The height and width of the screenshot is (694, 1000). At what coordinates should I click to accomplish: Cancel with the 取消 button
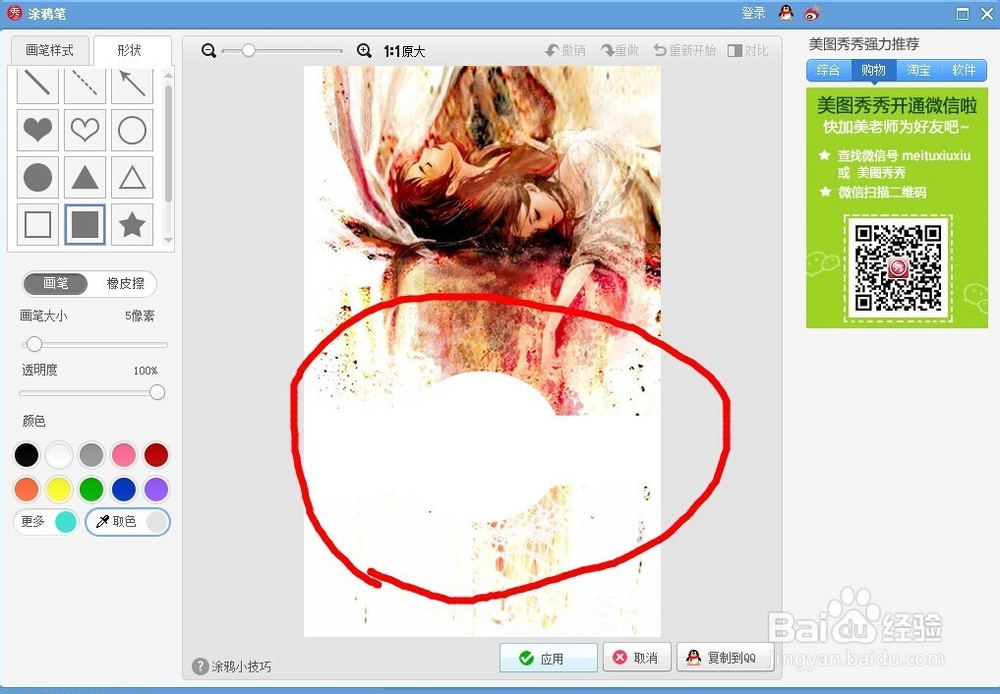pos(636,658)
